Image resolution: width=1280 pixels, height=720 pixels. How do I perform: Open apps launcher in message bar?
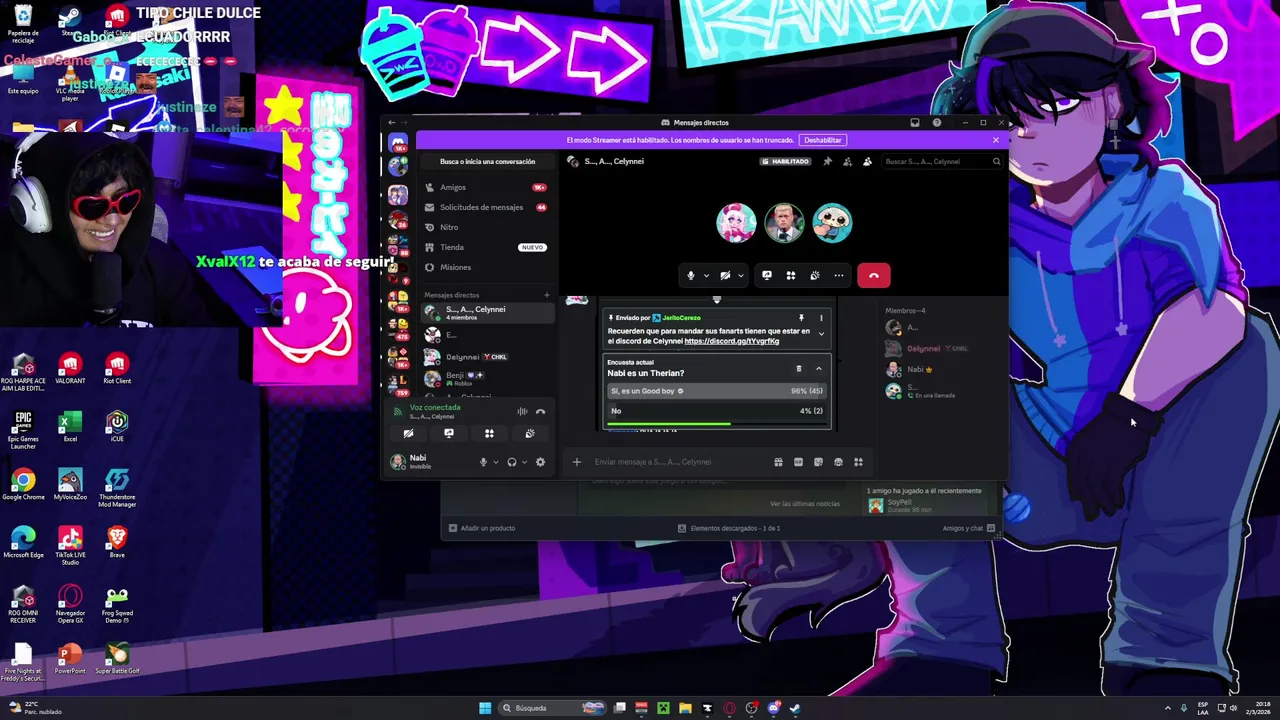pyautogui.click(x=858, y=462)
